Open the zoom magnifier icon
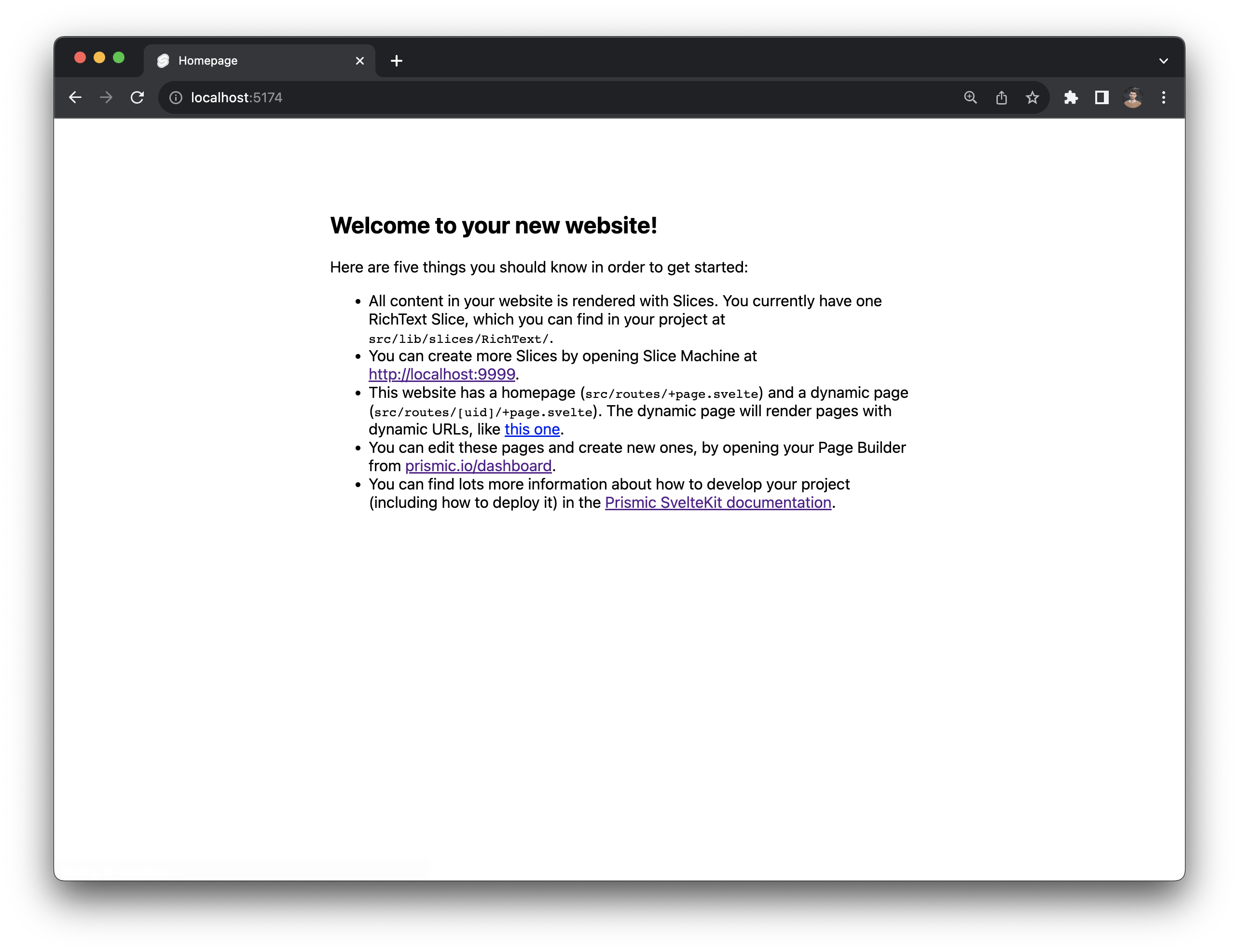 (970, 97)
